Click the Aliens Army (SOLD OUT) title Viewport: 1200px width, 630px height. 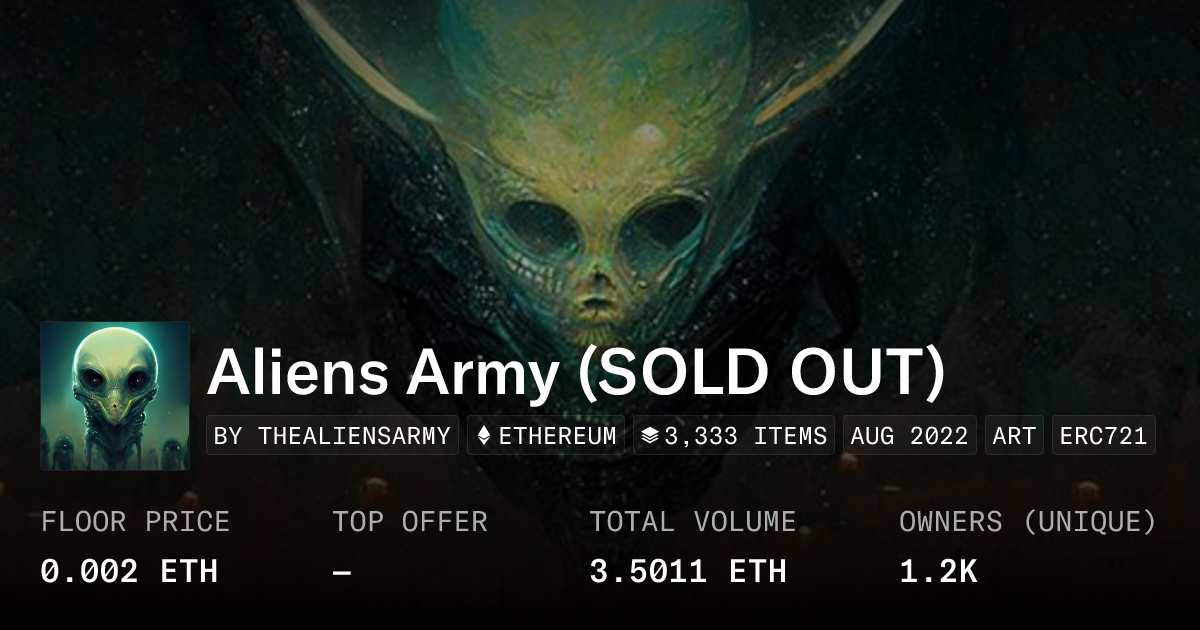click(576, 373)
